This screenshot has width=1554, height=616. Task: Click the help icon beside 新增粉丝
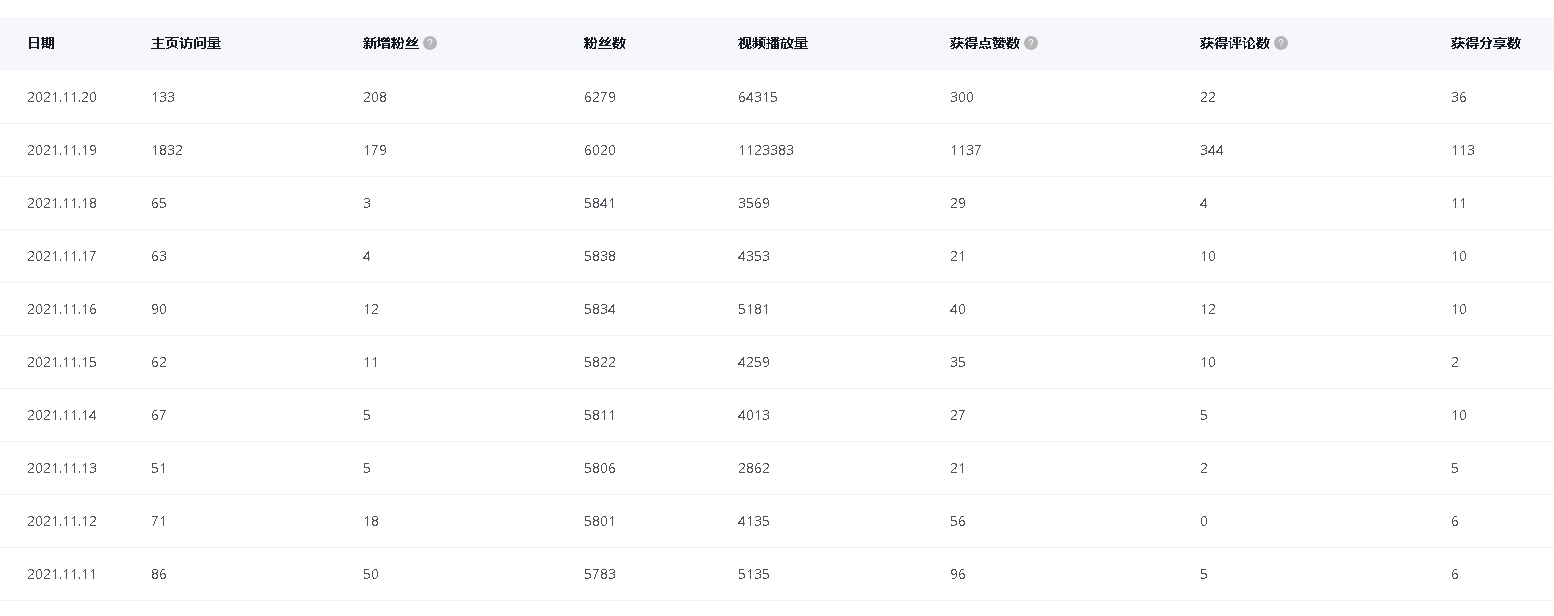click(430, 44)
